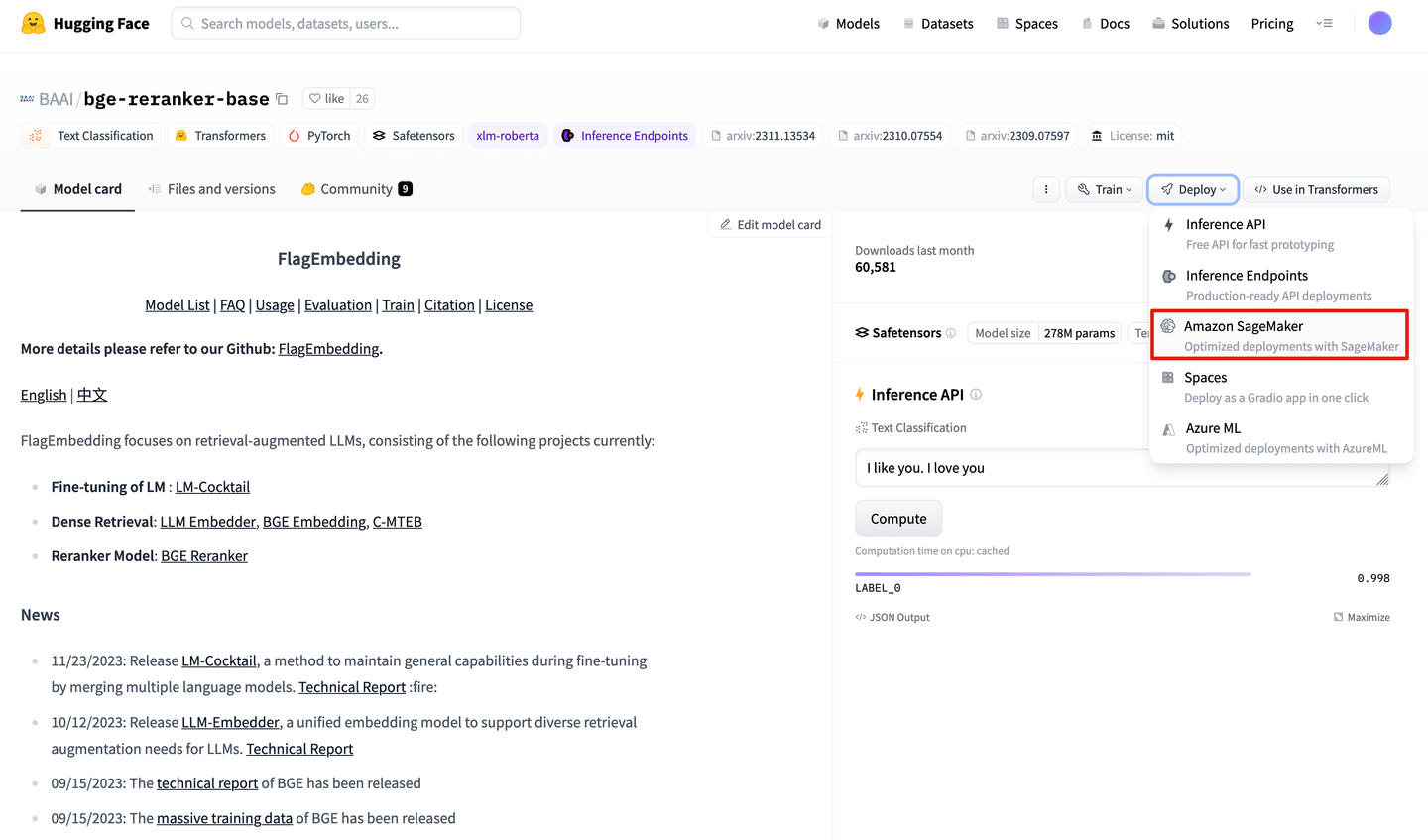Click Use in Transformers button
The image size is (1428, 840).
point(1316,189)
